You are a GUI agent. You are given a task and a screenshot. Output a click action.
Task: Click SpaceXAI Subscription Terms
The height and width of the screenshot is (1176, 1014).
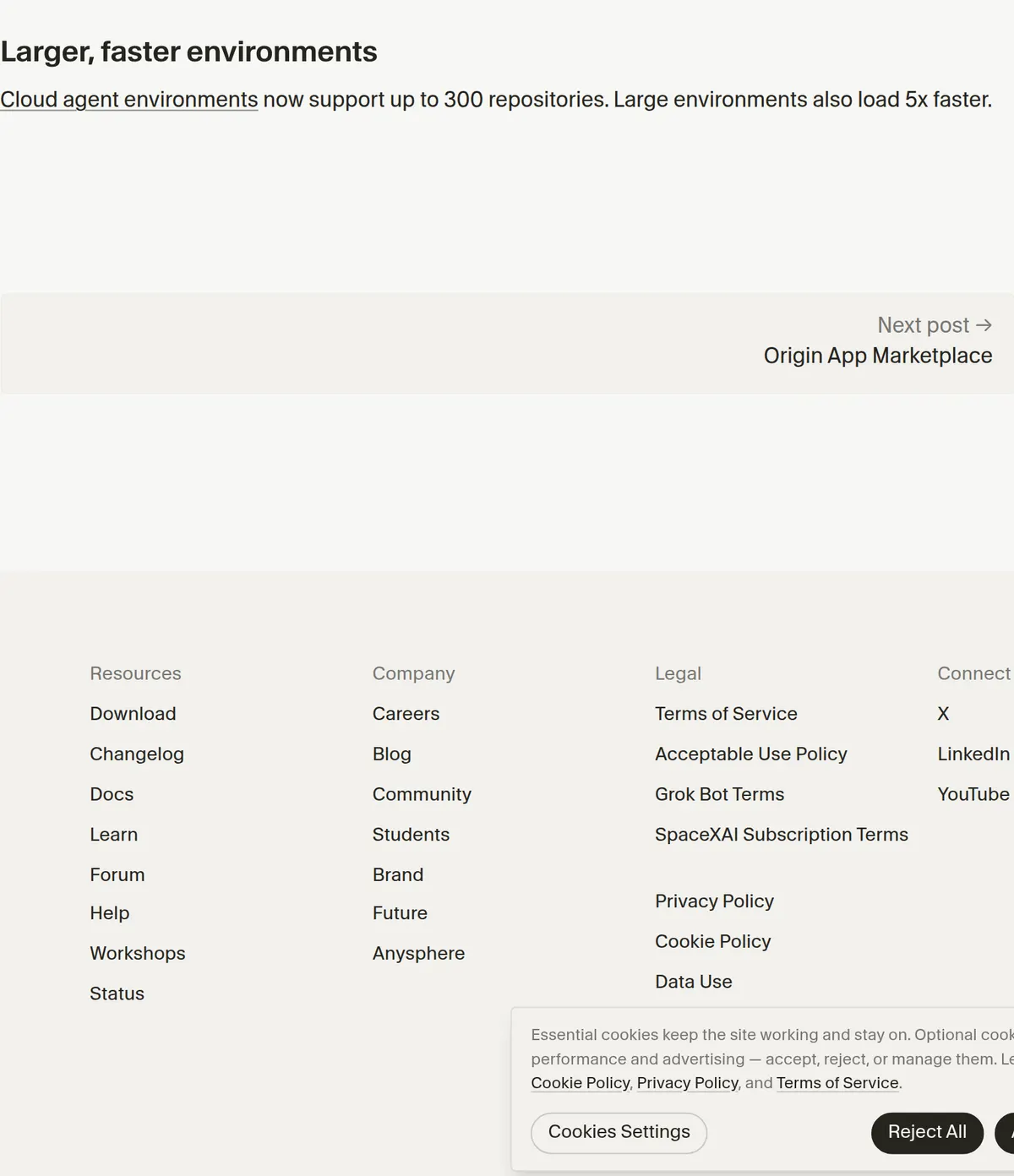coord(781,835)
